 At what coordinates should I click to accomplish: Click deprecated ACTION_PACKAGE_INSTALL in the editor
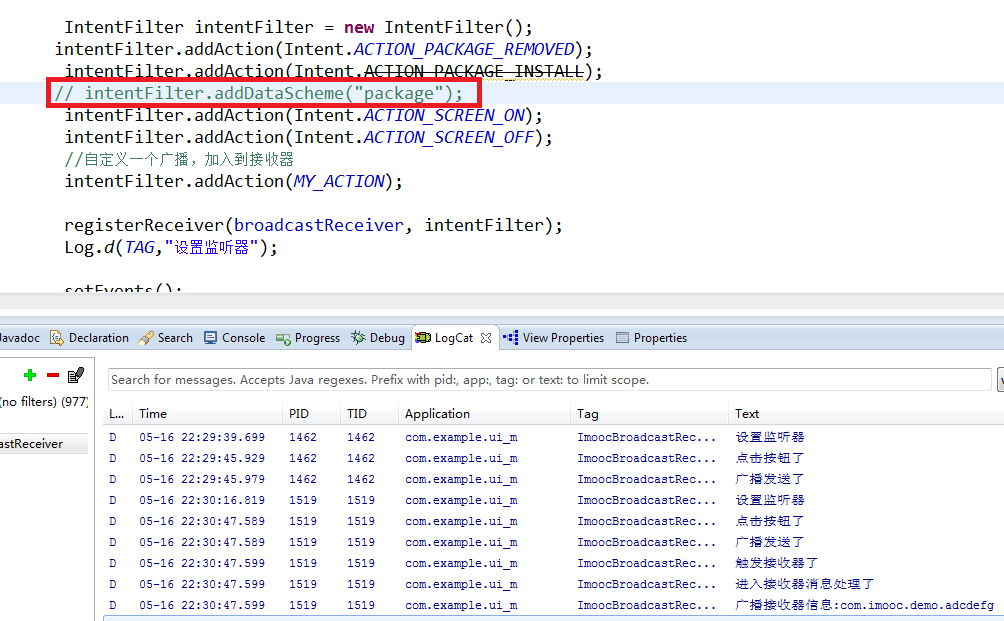point(474,71)
